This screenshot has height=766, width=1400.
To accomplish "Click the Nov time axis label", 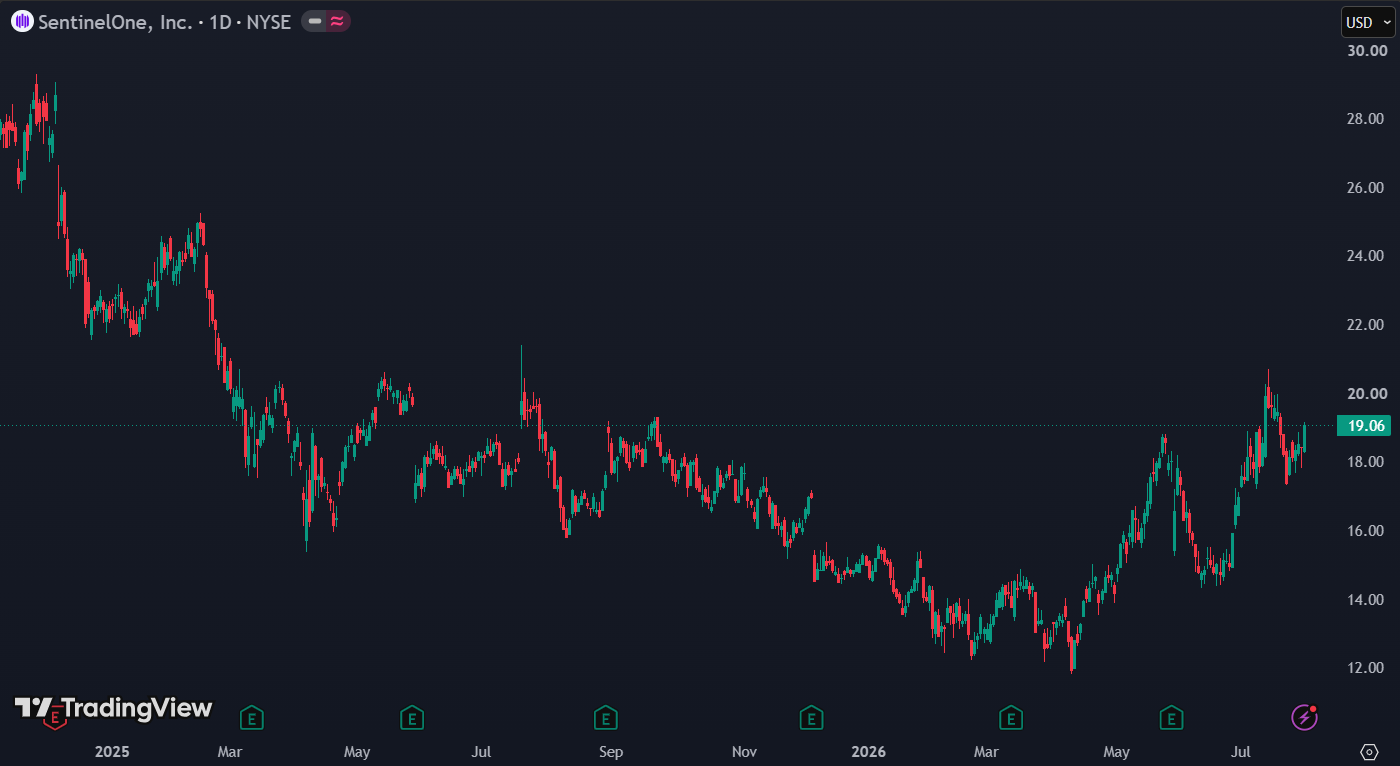I will tap(744, 751).
